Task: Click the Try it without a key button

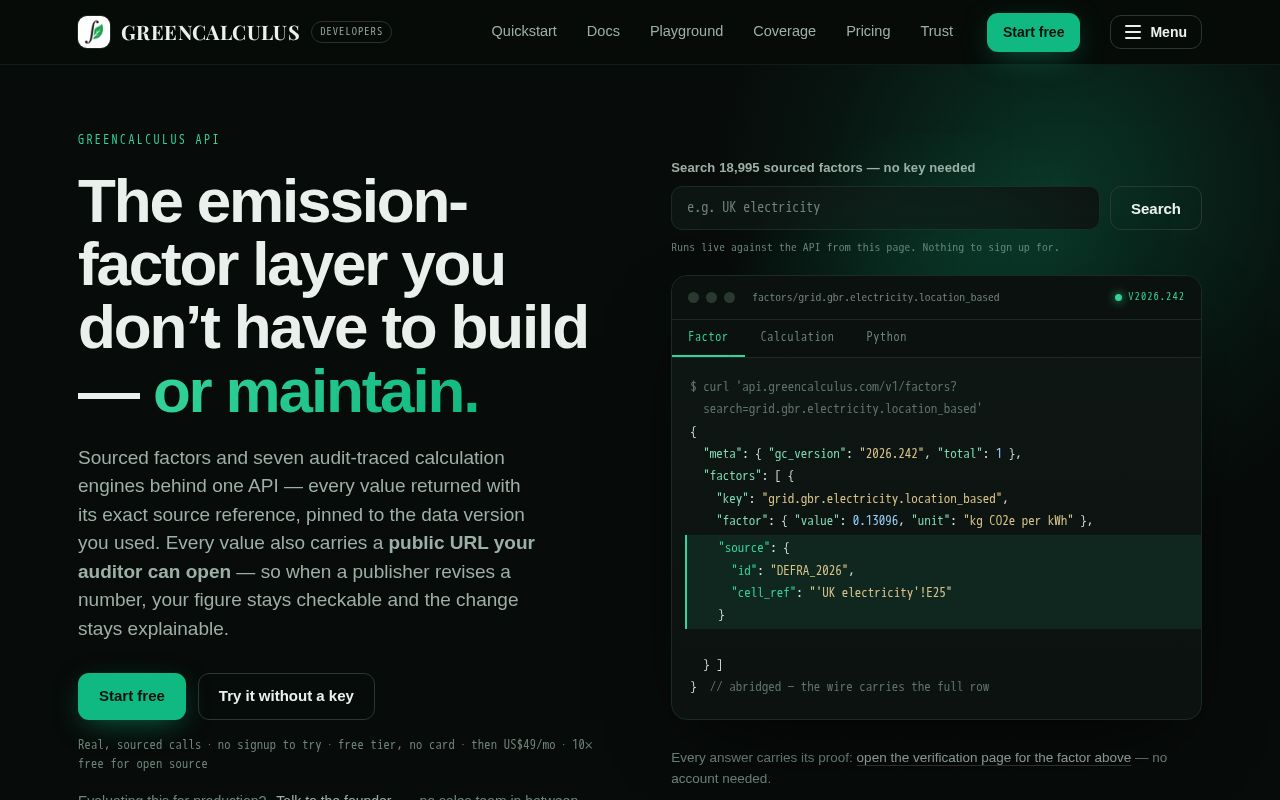Action: (286, 696)
